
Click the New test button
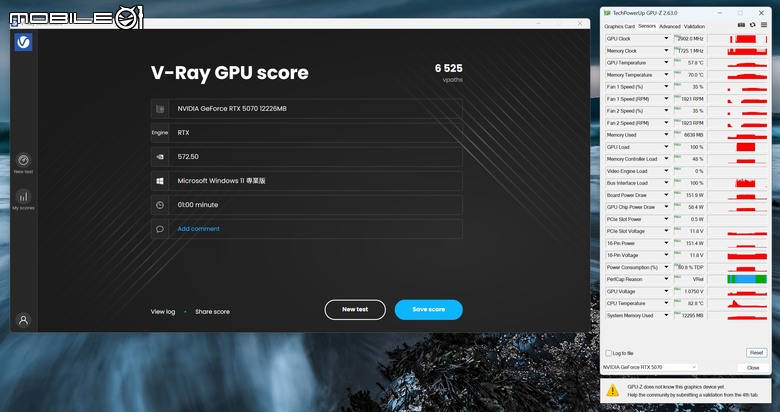[x=355, y=309]
